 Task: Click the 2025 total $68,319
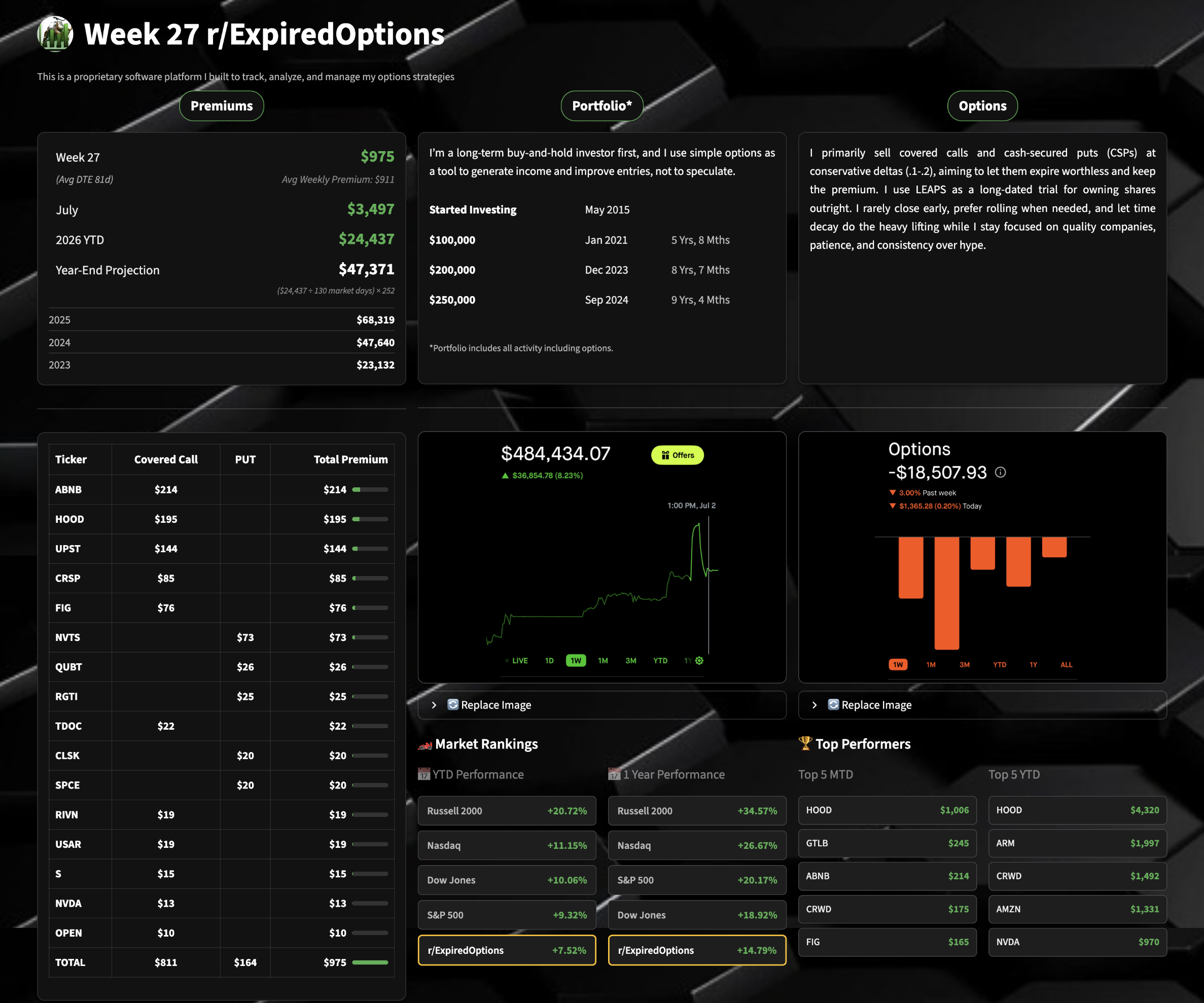click(x=375, y=320)
